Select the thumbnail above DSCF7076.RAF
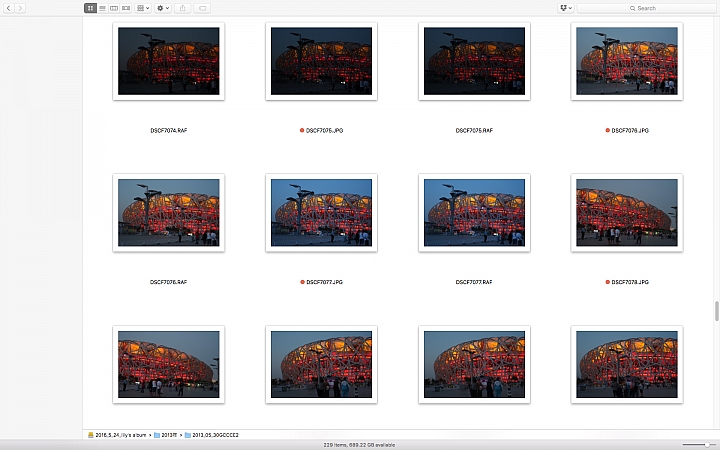 click(169, 213)
